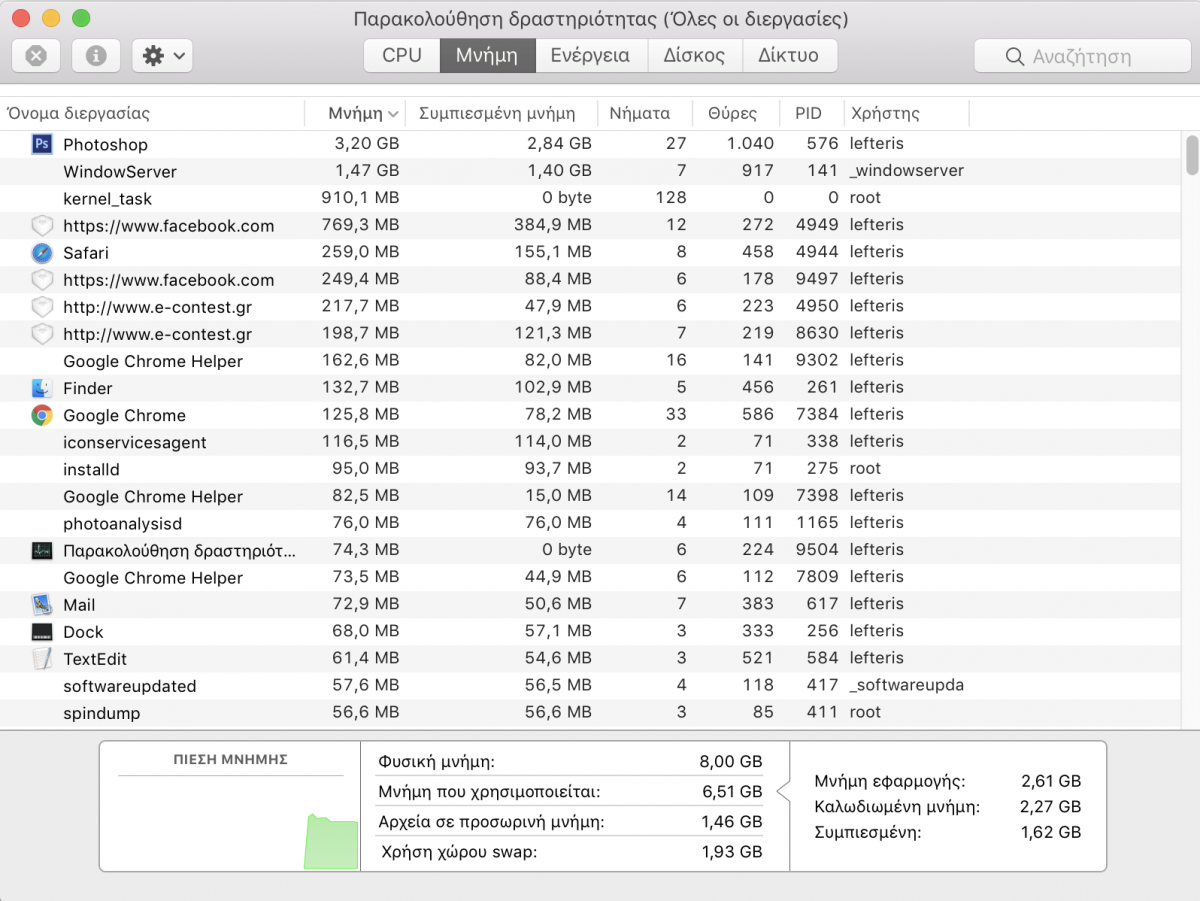Click PID value 576
Image resolution: width=1200 pixels, height=901 pixels.
tap(822, 144)
